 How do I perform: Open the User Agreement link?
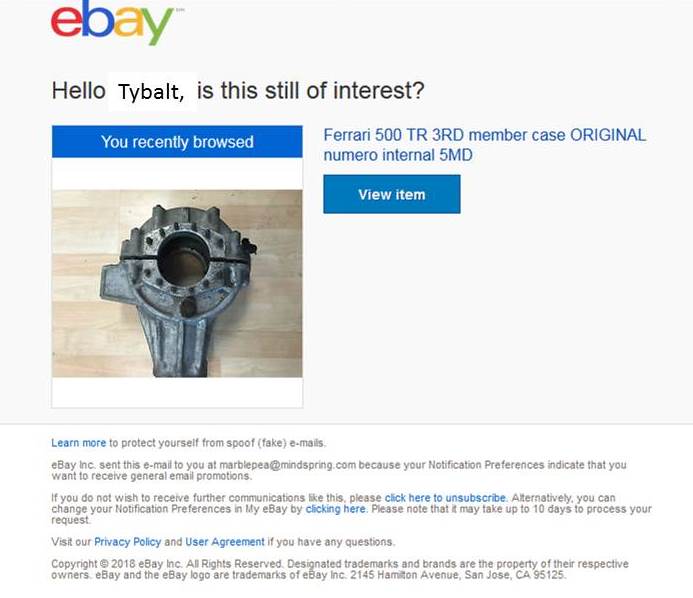[225, 542]
